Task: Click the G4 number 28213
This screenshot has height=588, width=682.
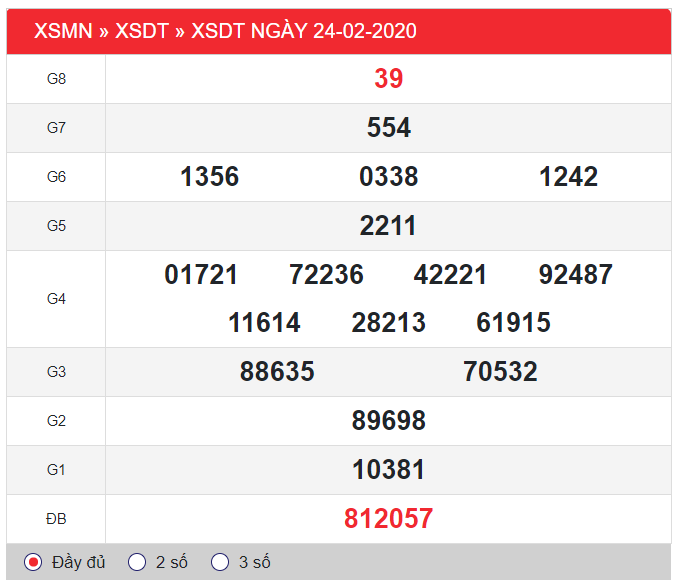Action: coord(388,323)
